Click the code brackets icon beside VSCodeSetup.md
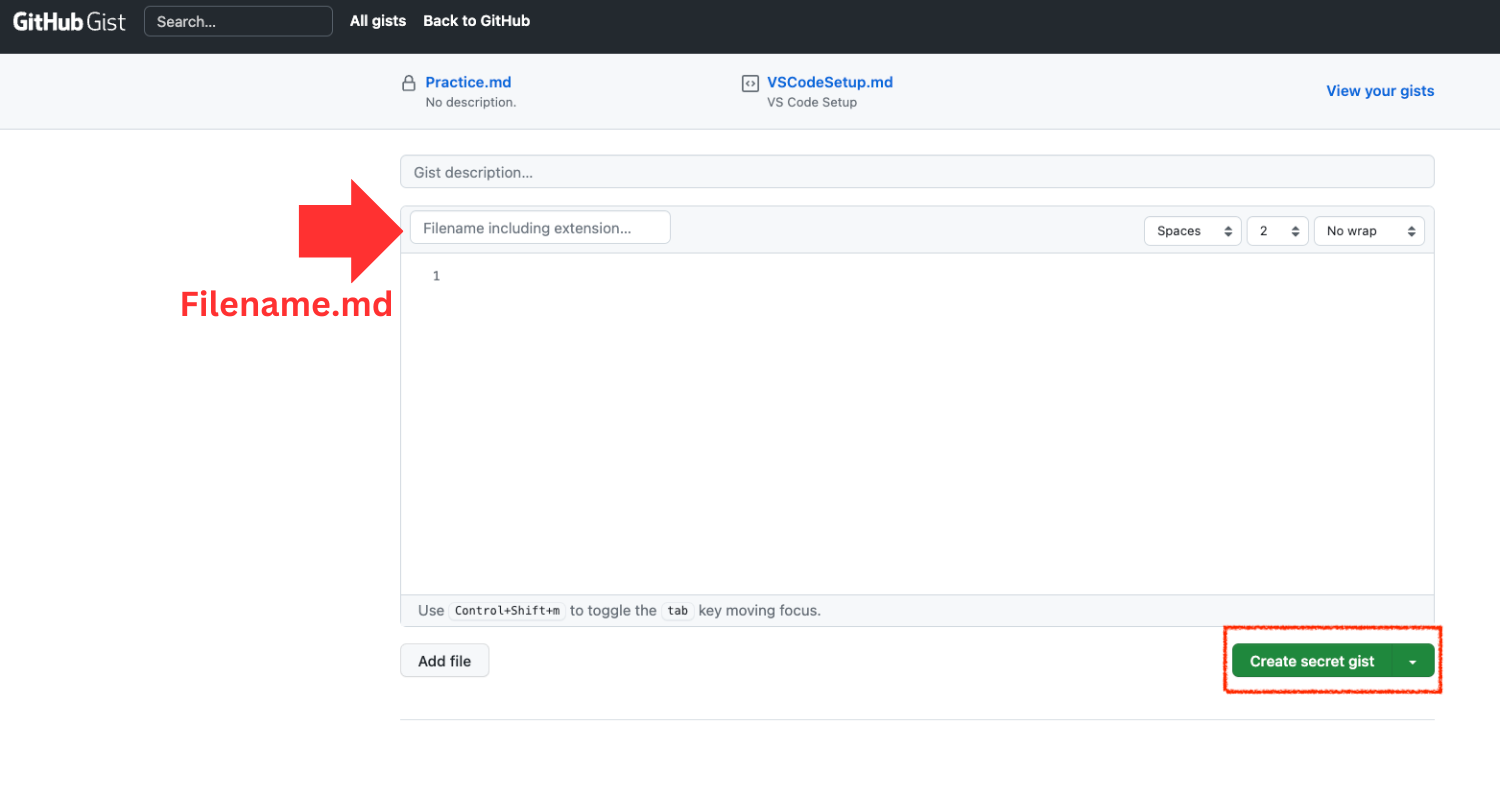Image resolution: width=1500 pixels, height=800 pixels. (748, 82)
